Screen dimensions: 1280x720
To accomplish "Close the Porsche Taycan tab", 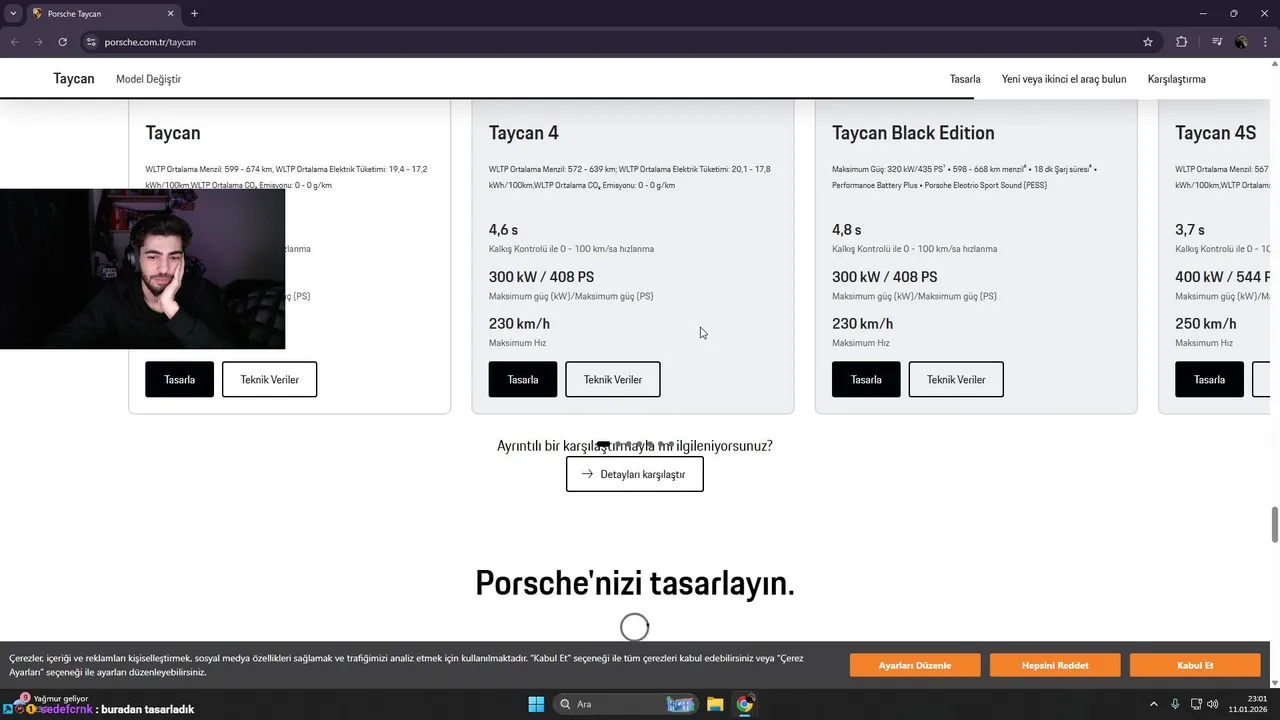I will 170,14.
